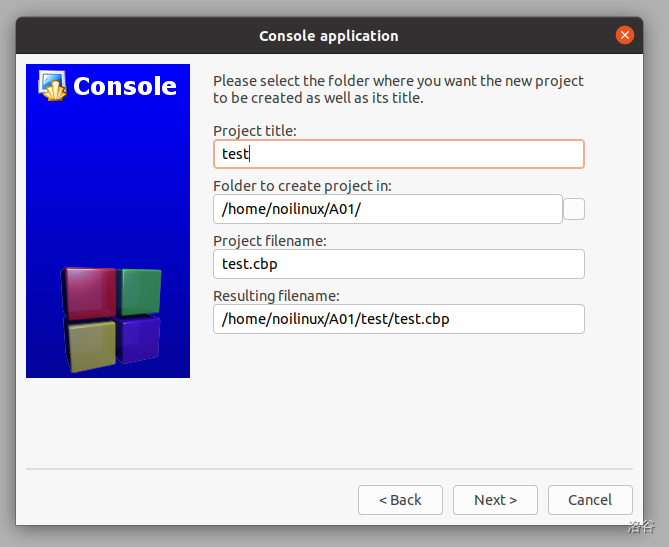Go to the previous step with Back
Image resolution: width=669 pixels, height=547 pixels.
pos(400,500)
